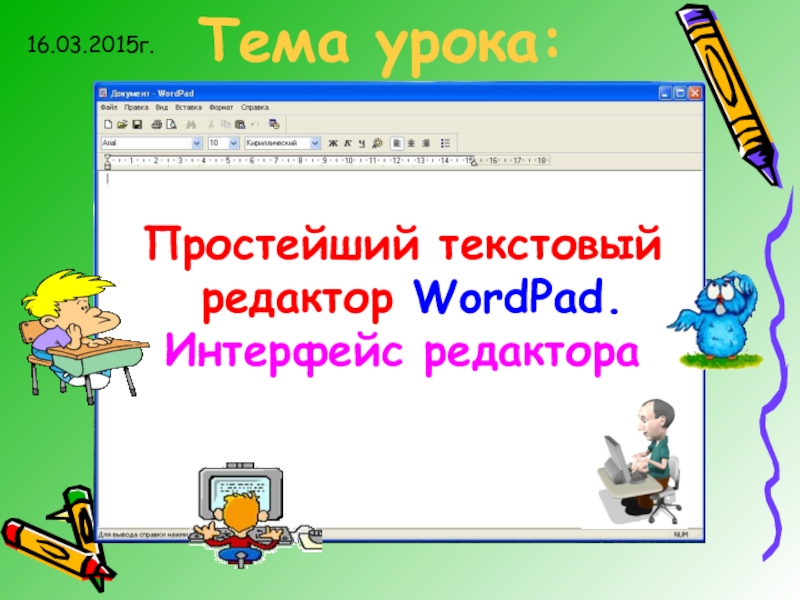The width and height of the screenshot is (800, 600).
Task: Open the Вид menu
Action: (x=162, y=108)
